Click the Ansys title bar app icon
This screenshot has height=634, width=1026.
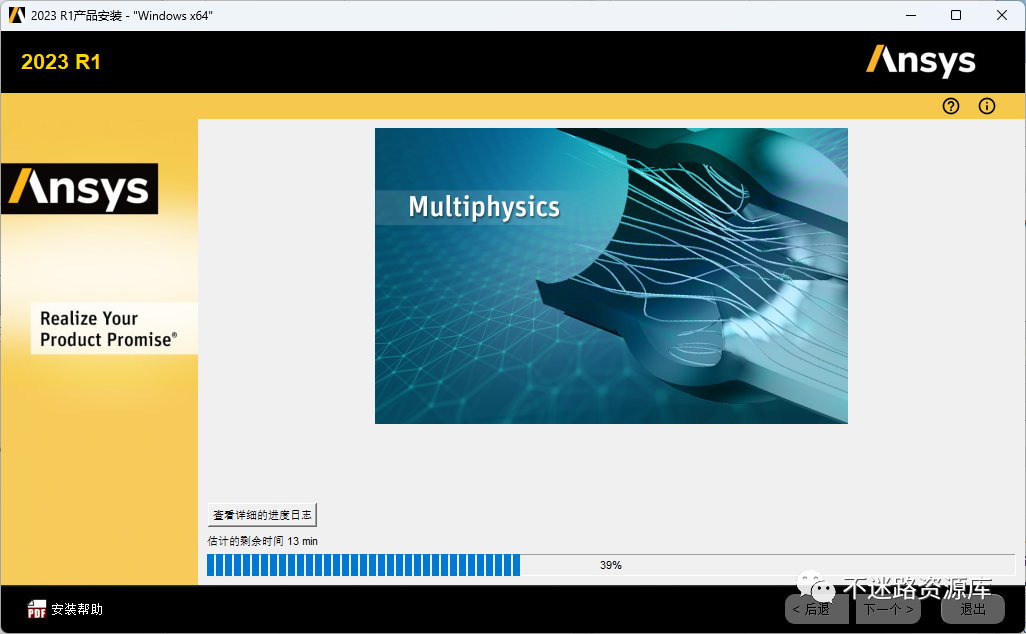(16, 15)
